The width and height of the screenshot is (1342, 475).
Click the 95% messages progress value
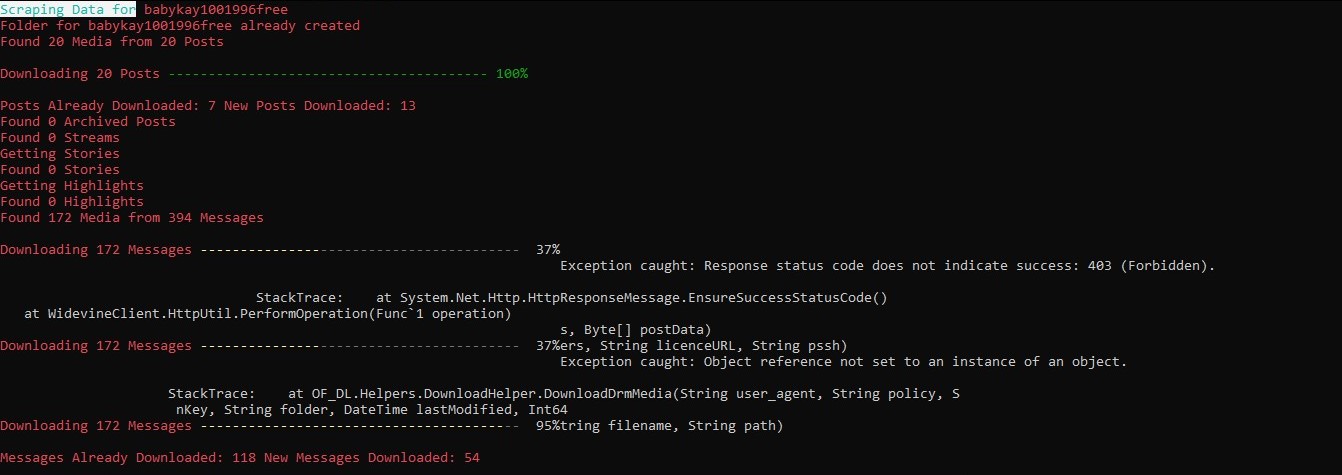pos(547,426)
